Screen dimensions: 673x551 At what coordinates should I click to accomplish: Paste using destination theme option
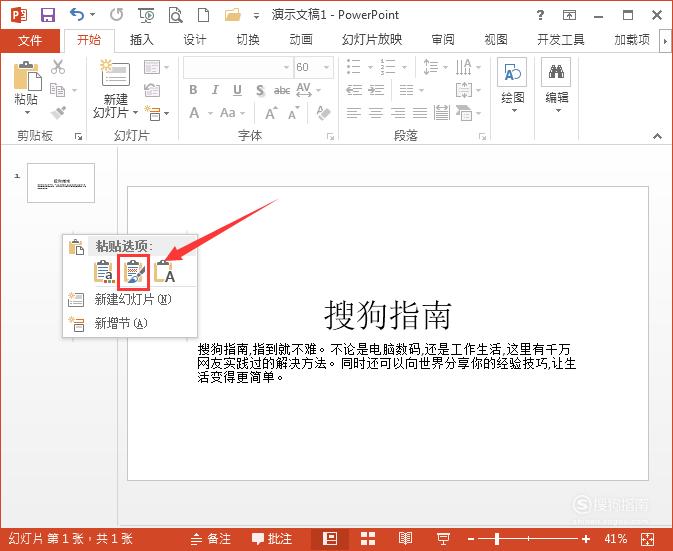(104, 272)
